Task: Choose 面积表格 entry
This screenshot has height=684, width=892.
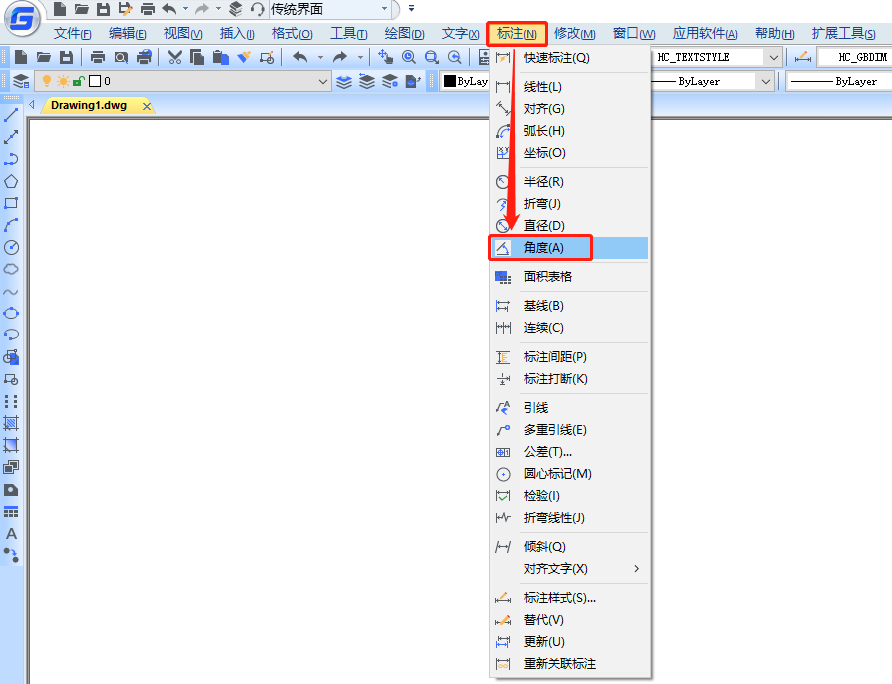Action: pos(570,277)
